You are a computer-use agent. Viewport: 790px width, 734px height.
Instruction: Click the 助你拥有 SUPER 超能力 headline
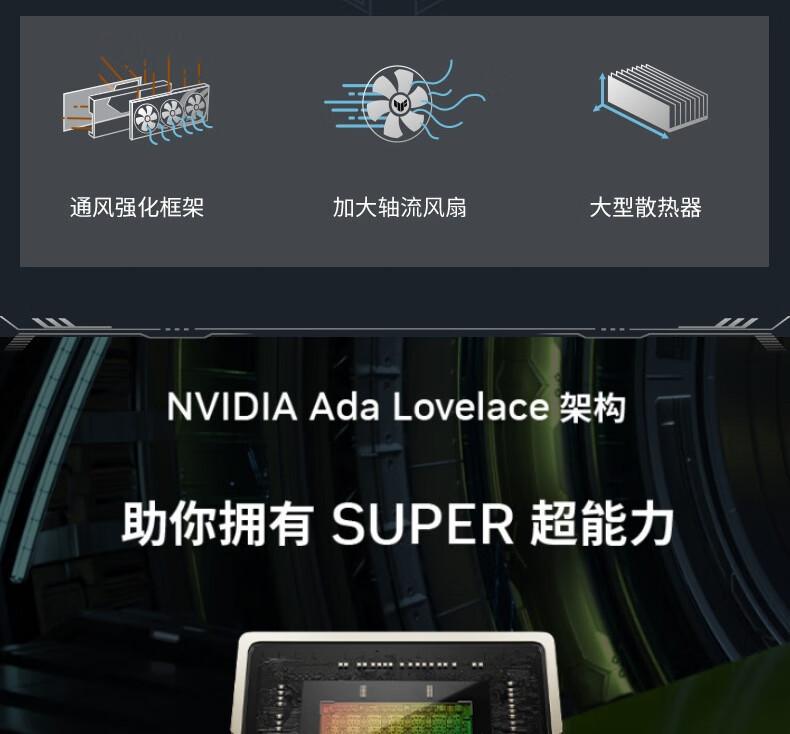click(x=398, y=524)
